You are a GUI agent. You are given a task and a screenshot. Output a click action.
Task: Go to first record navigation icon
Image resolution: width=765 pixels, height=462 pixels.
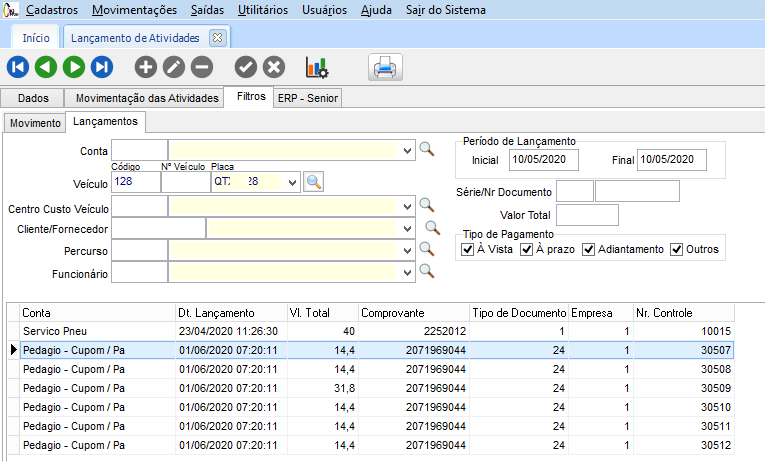tap(18, 67)
